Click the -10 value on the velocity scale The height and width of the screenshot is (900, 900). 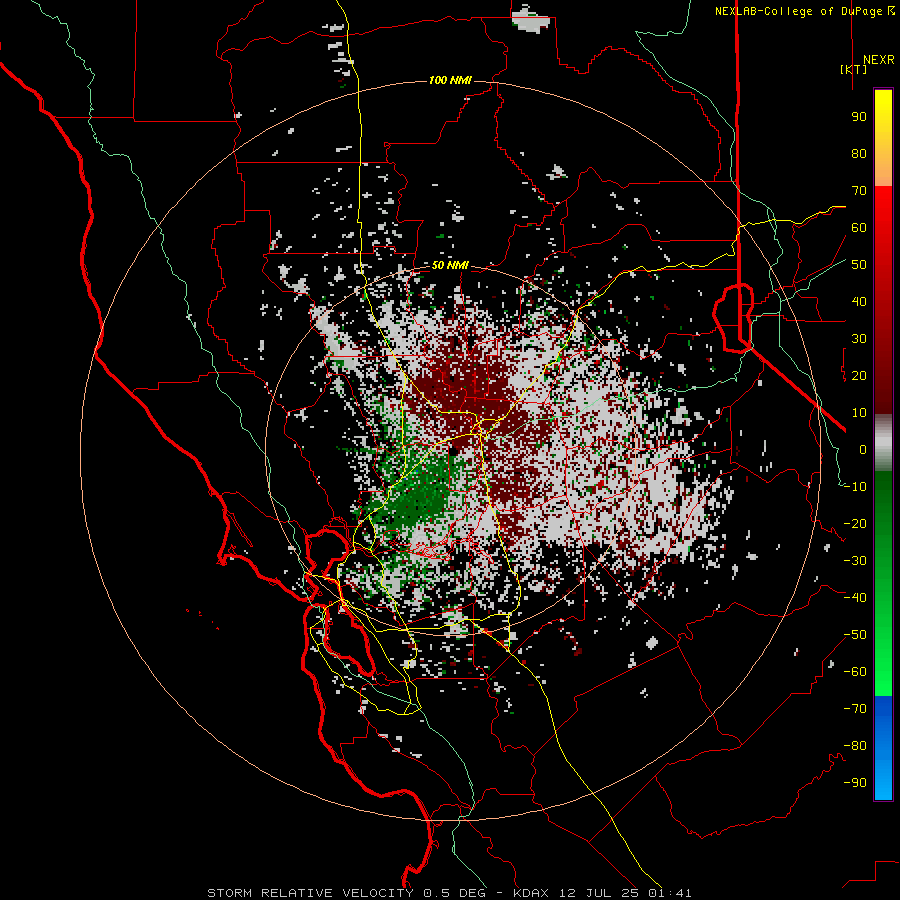point(855,487)
